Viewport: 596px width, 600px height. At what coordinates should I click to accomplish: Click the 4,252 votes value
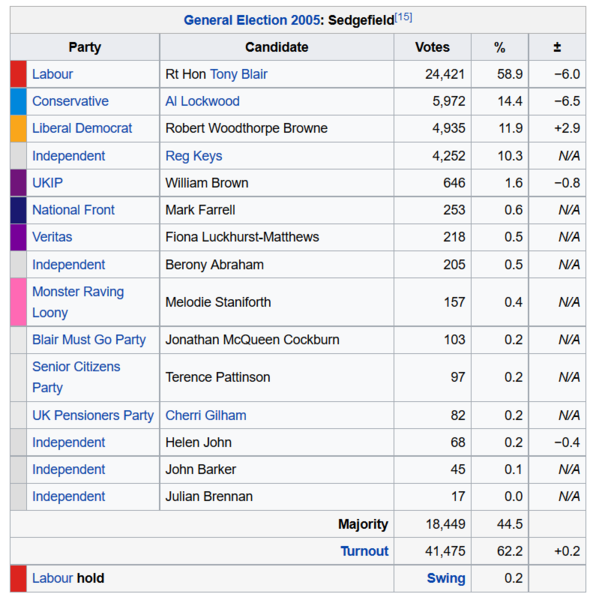pyautogui.click(x=449, y=156)
